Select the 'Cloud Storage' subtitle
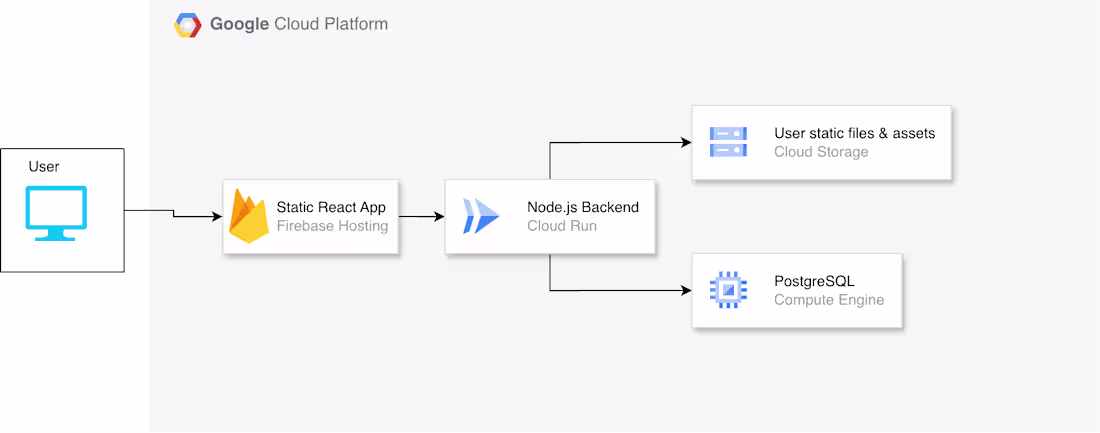 821,152
